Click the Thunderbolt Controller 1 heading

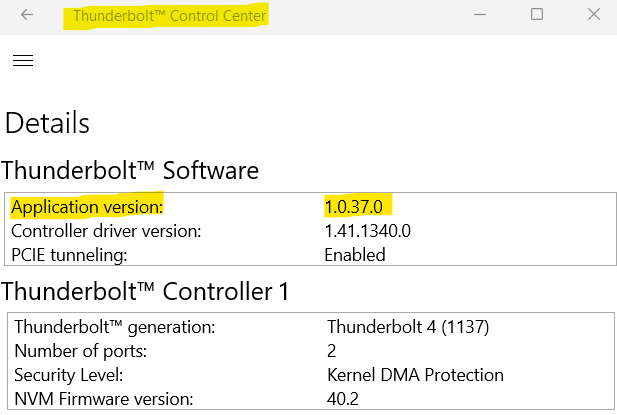(x=145, y=291)
